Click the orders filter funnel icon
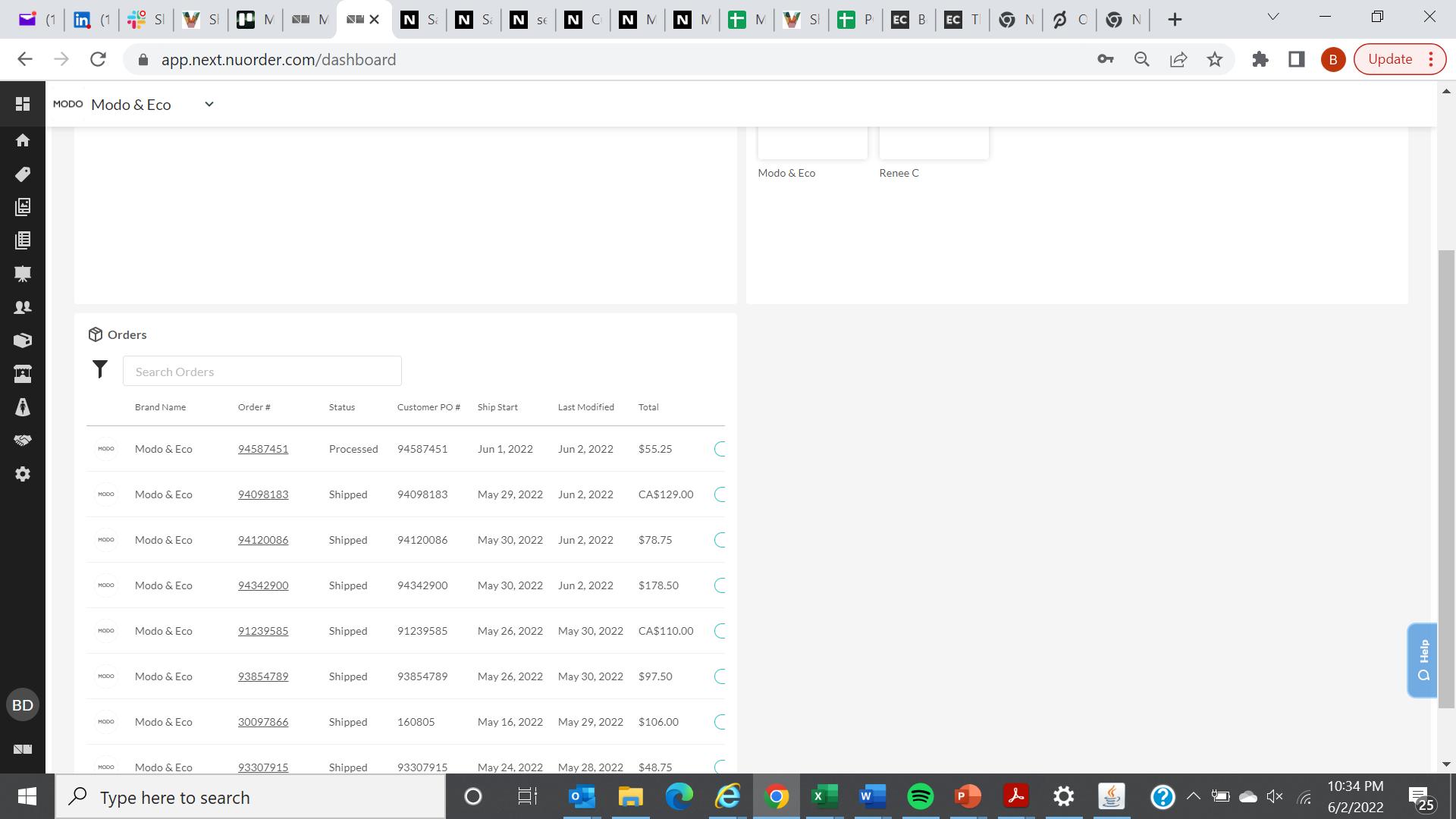The image size is (1456, 819). click(100, 370)
